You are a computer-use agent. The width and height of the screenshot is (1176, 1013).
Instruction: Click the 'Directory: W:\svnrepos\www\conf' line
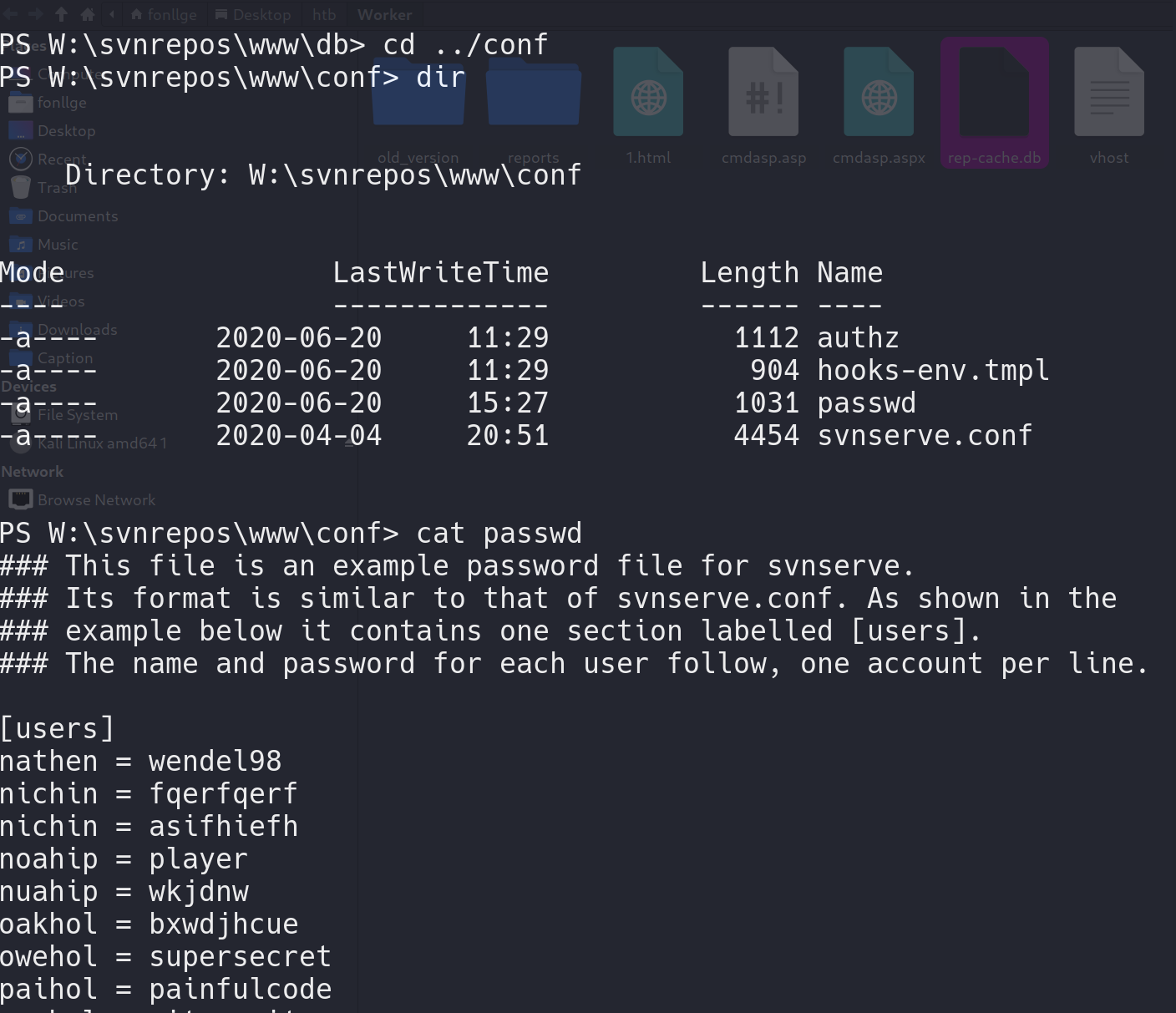coord(323,175)
